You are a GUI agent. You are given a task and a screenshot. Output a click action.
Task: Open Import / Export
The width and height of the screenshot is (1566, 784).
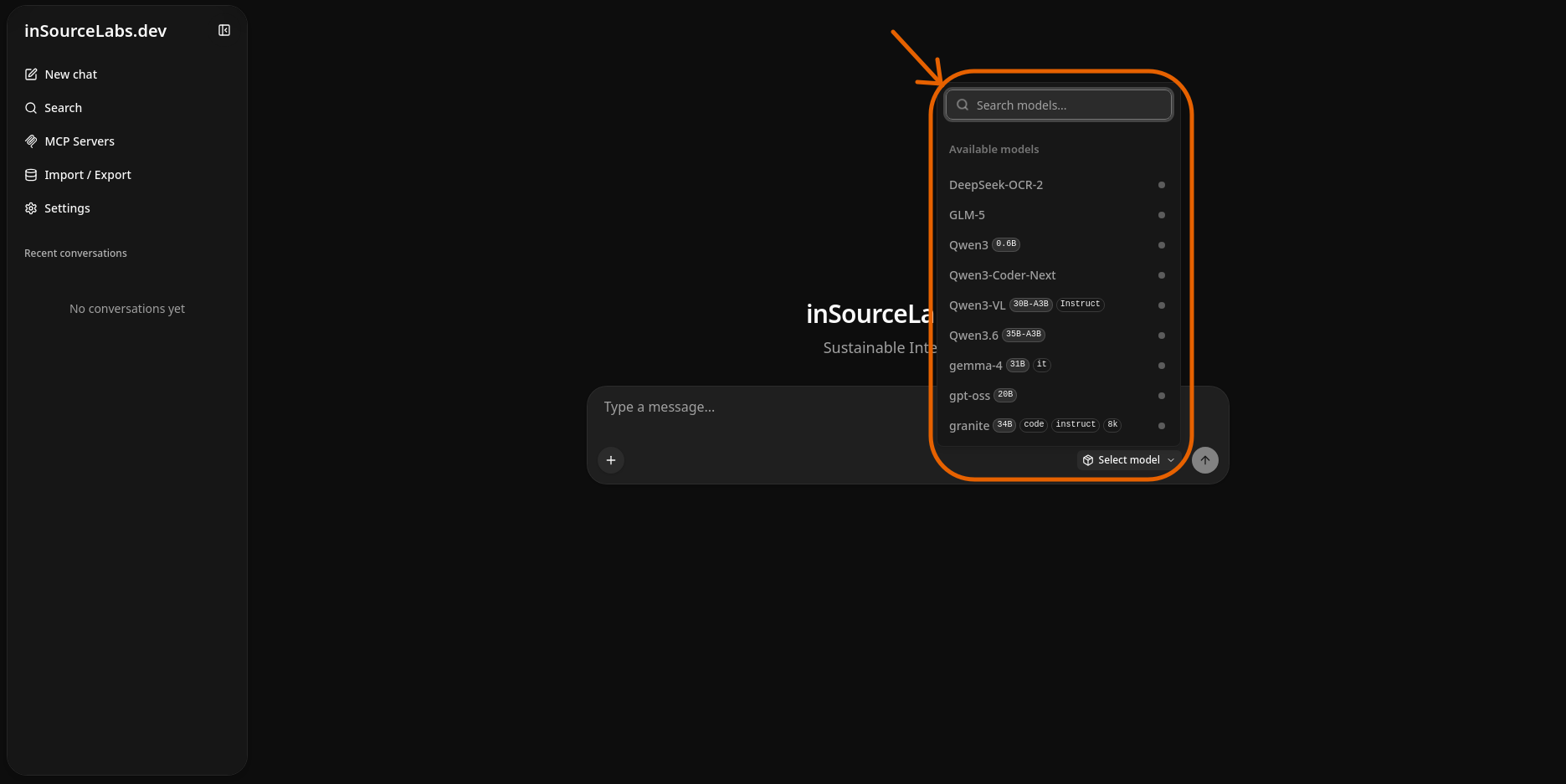pyautogui.click(x=127, y=175)
